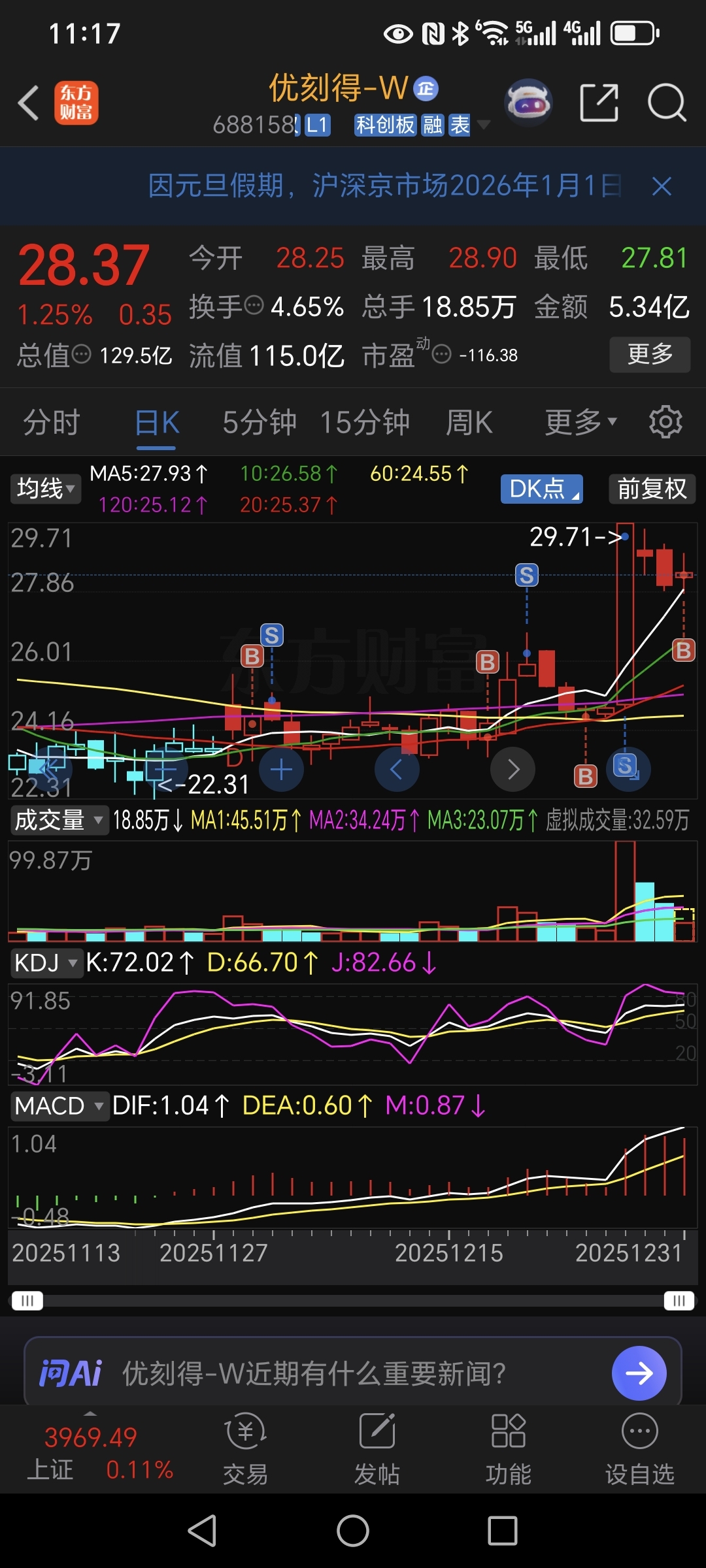Tap the current price 28.37

coord(84,265)
